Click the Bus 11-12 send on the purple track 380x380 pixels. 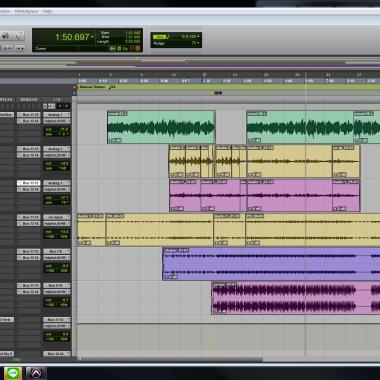point(29,251)
